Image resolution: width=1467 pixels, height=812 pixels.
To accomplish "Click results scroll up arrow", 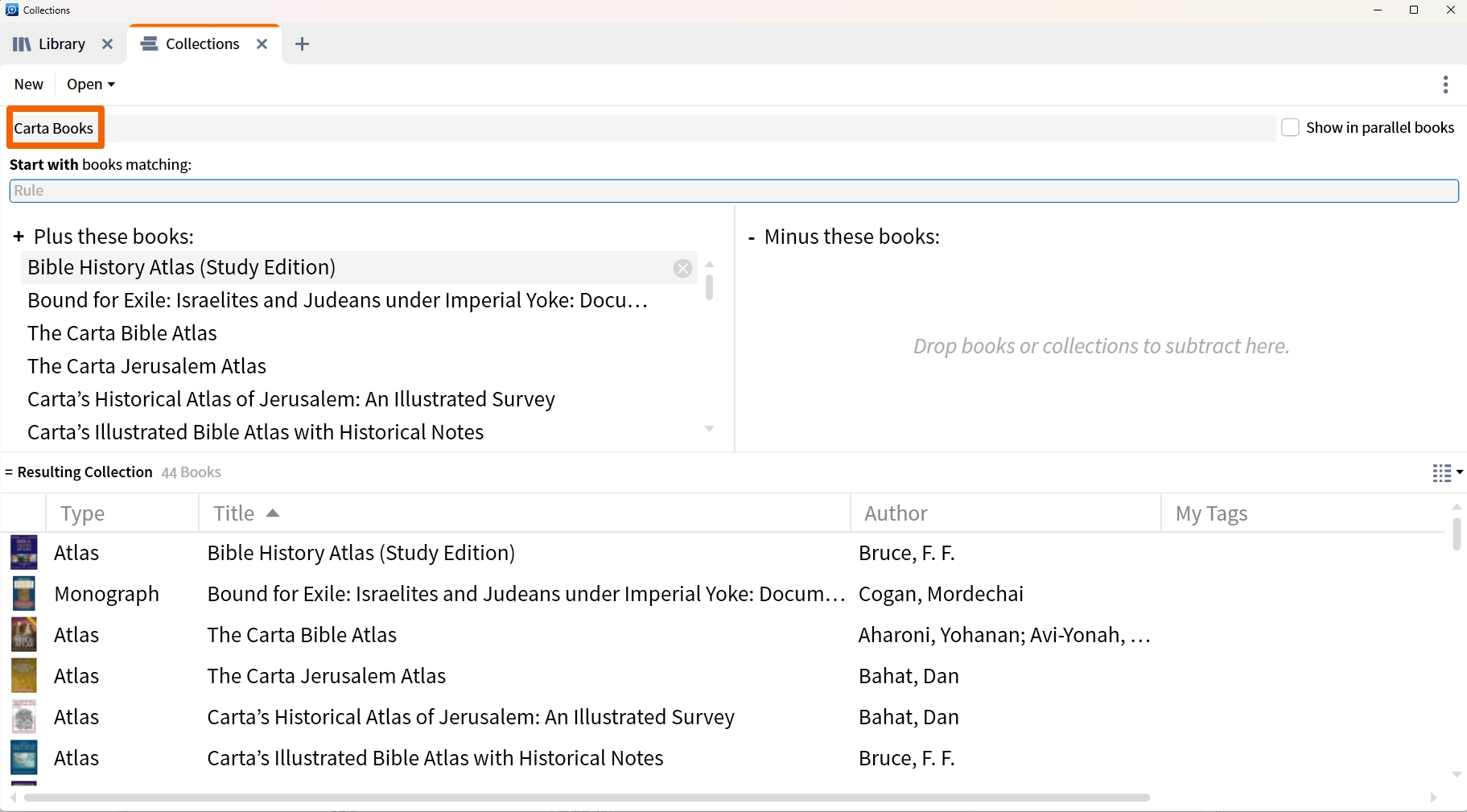I will [x=1457, y=507].
